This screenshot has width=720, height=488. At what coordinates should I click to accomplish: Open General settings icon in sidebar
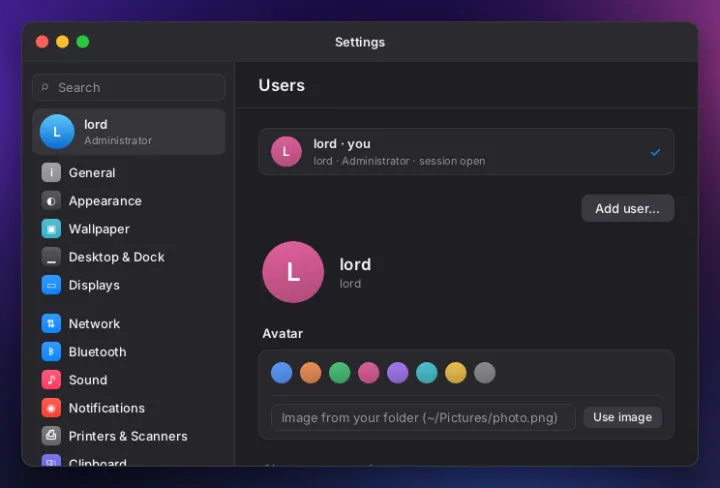click(51, 173)
